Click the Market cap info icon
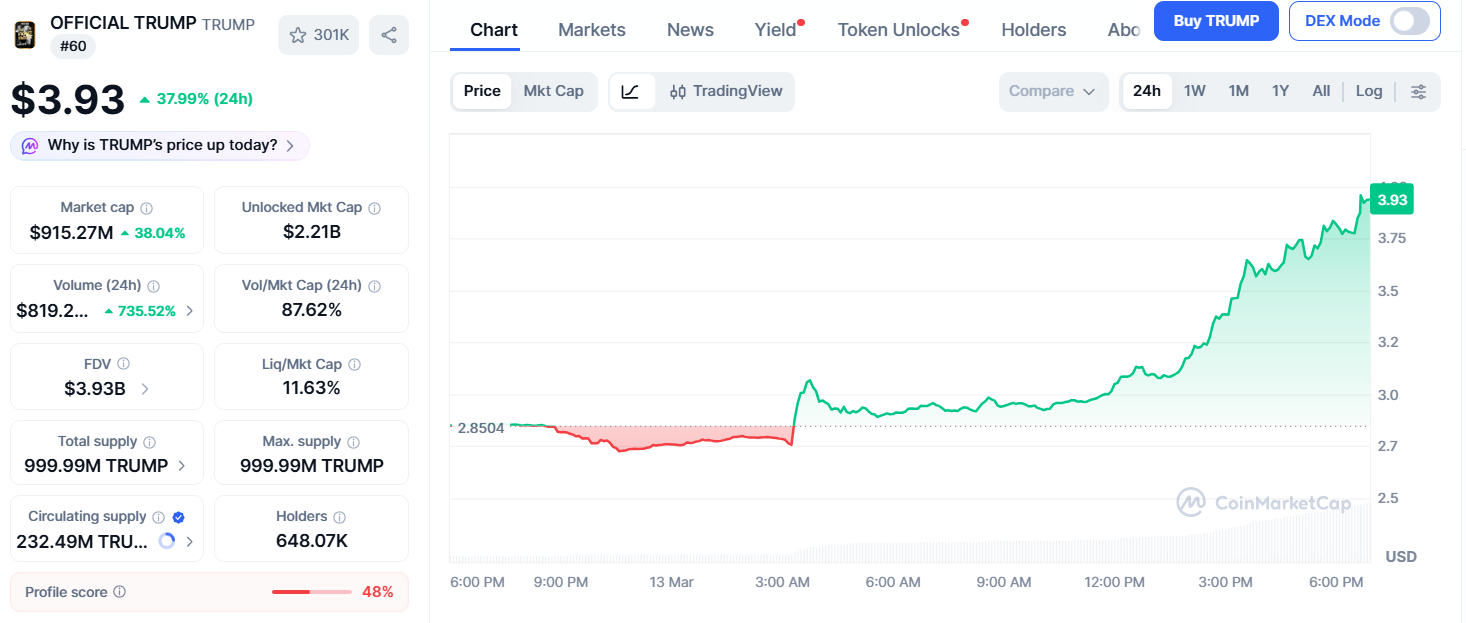 tap(147, 208)
